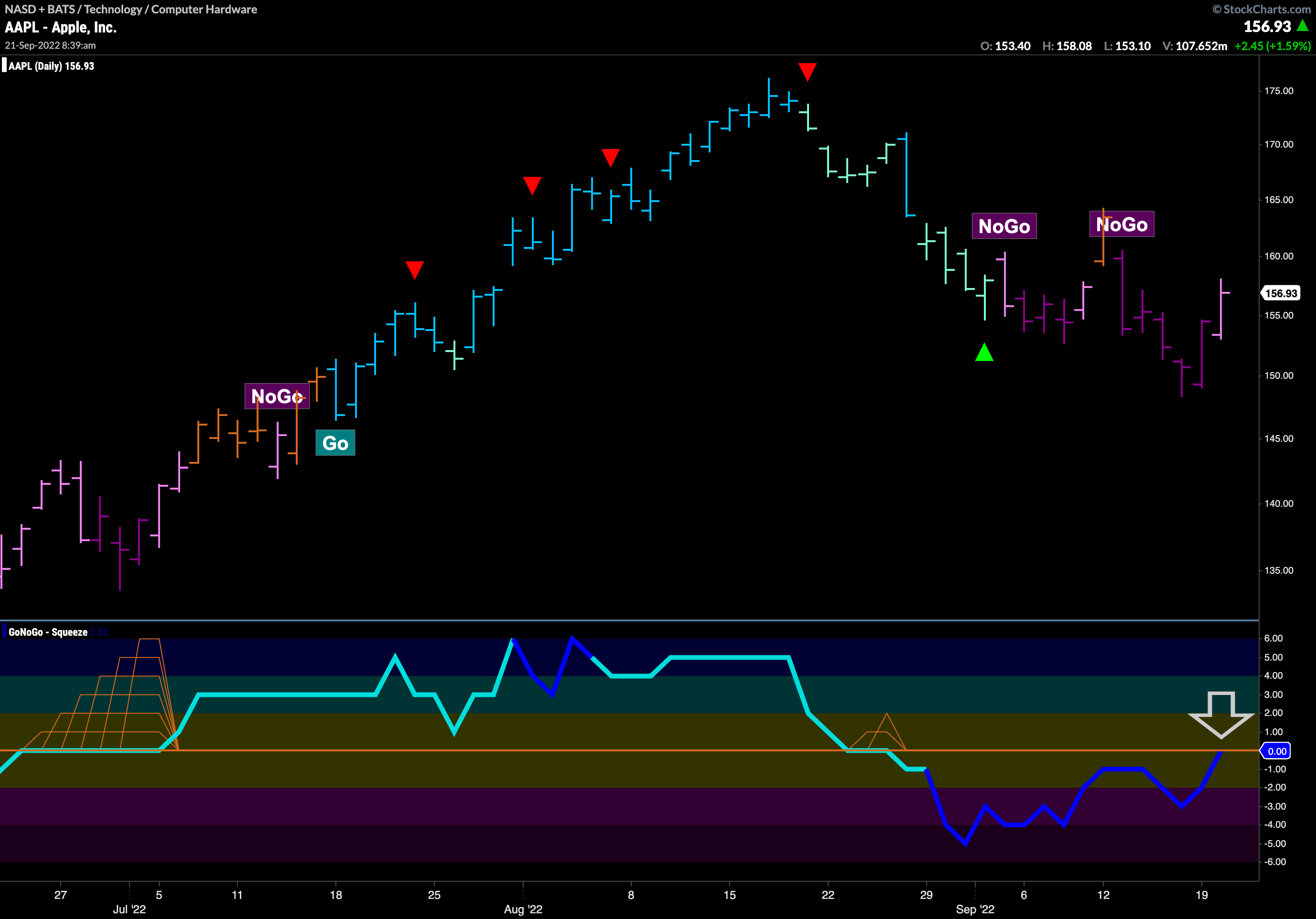Click the AAPL - Apple, Inc. title
The height and width of the screenshot is (919, 1316).
(61, 27)
